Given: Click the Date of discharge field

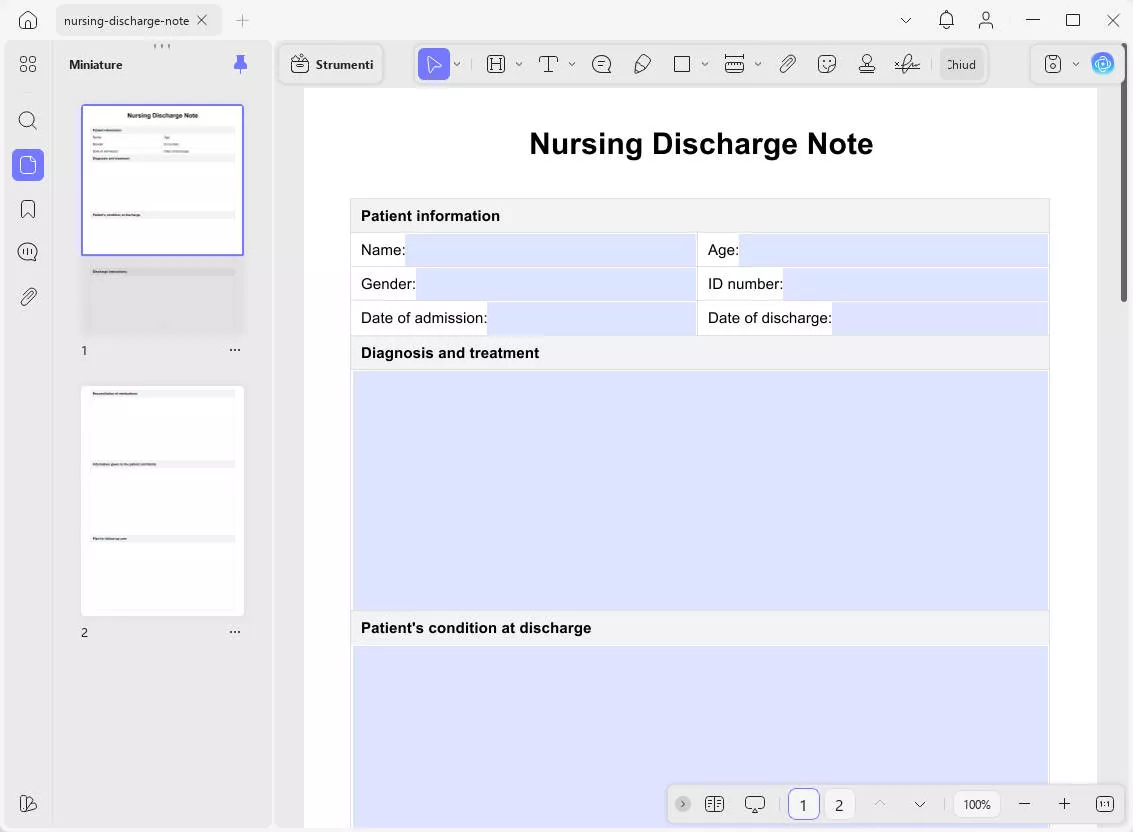Looking at the screenshot, I should click(x=940, y=318).
